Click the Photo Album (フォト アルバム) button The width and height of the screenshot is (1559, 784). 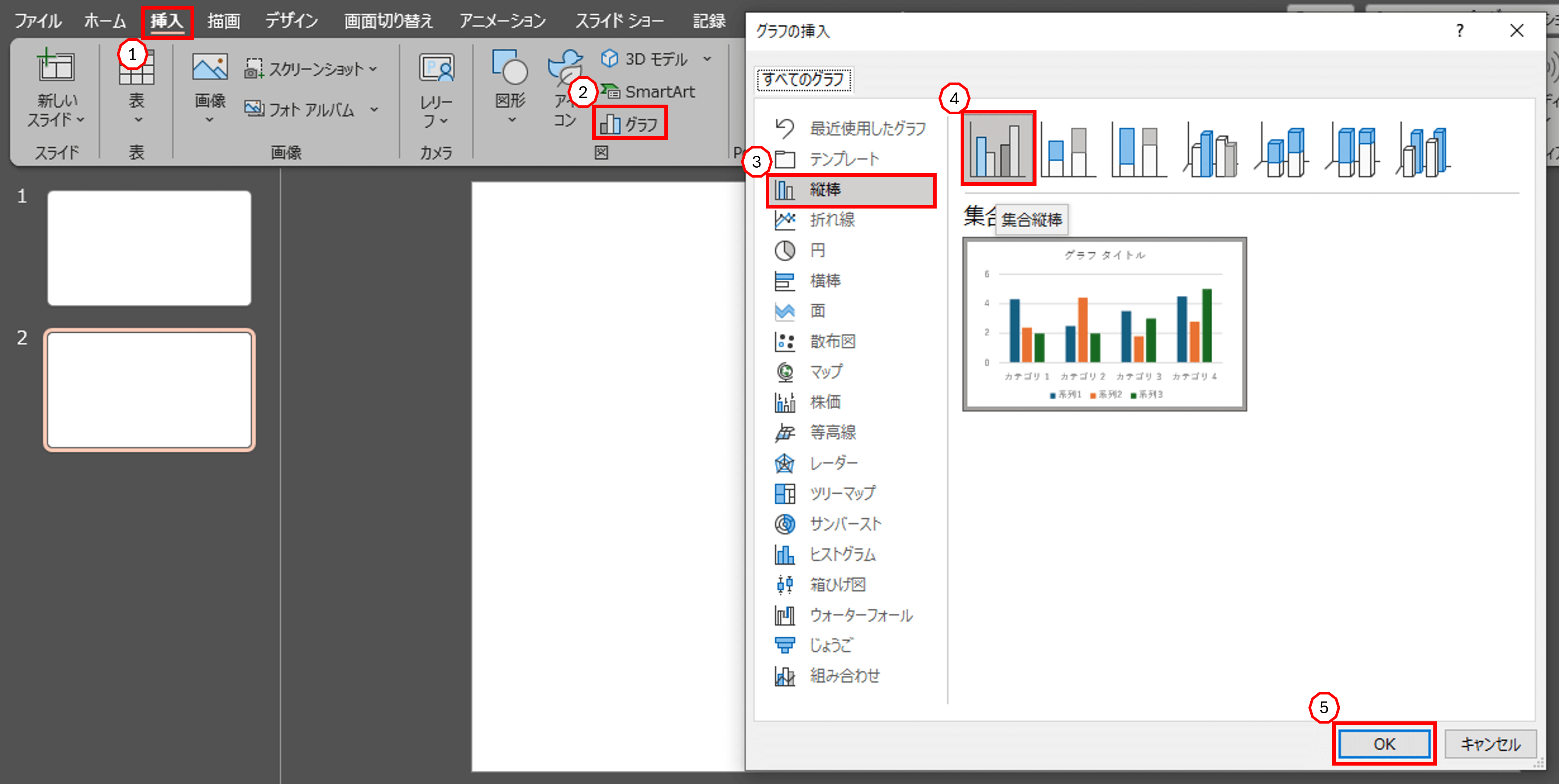coord(300,109)
